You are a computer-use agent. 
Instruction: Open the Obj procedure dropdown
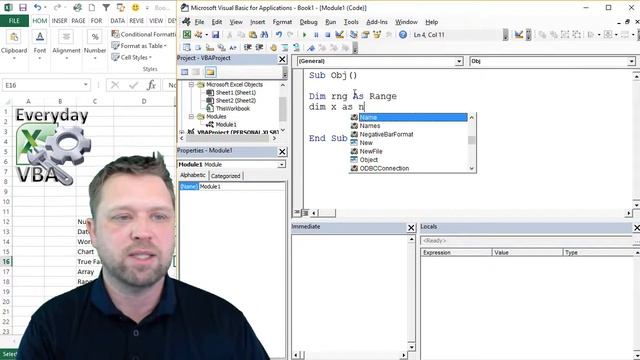pos(631,61)
